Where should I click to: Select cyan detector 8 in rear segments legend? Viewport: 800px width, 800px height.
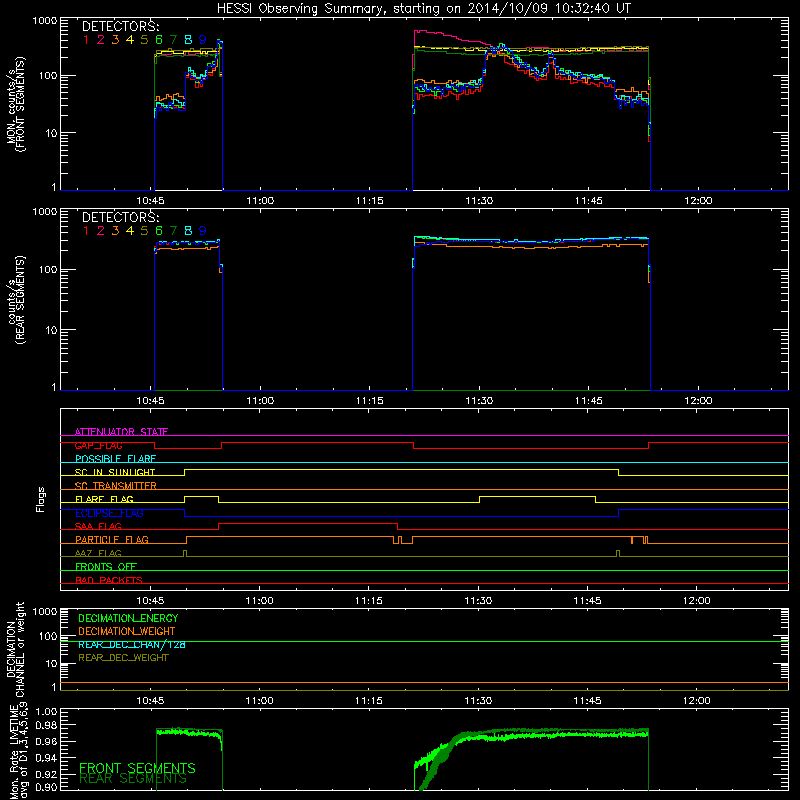coord(188,231)
